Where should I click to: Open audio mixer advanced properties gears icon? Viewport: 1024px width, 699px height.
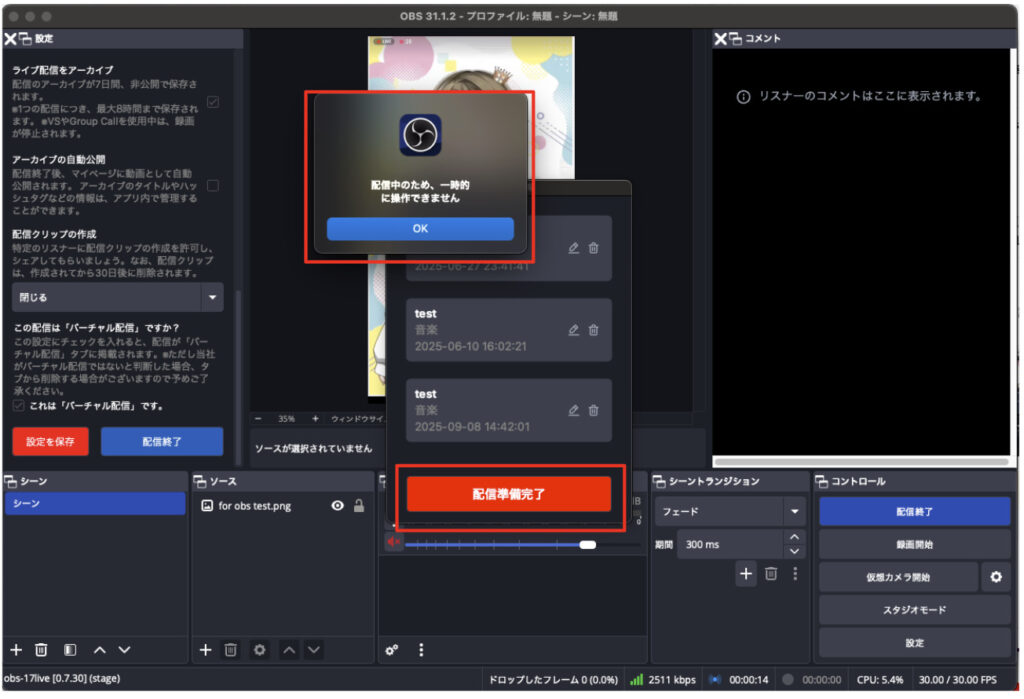tap(392, 650)
